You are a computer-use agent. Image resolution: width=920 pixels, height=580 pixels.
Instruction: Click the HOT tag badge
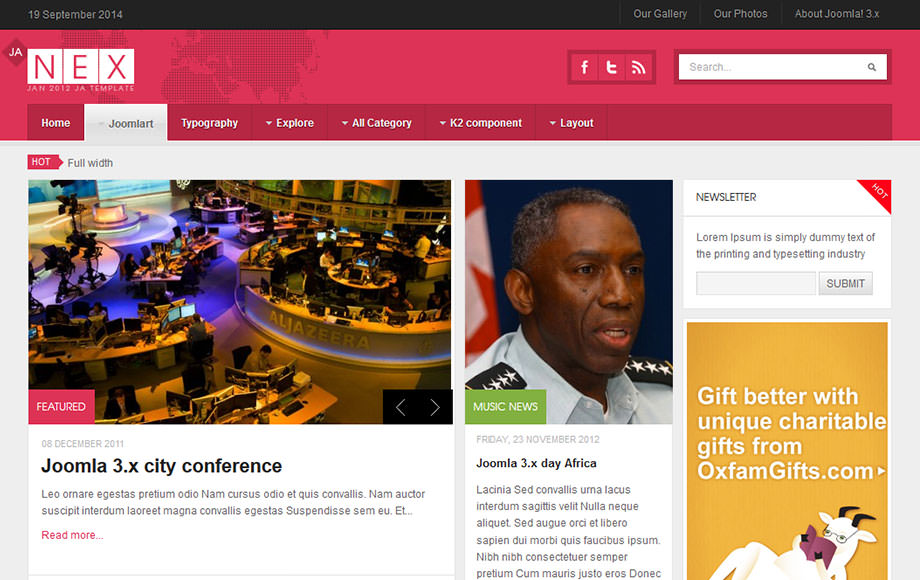[42, 162]
